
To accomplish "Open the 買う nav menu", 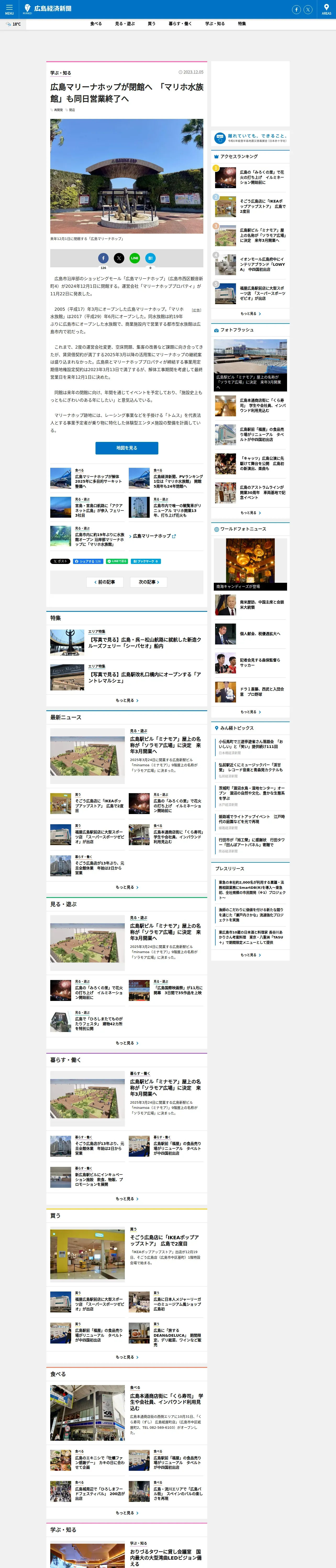I will (x=151, y=24).
